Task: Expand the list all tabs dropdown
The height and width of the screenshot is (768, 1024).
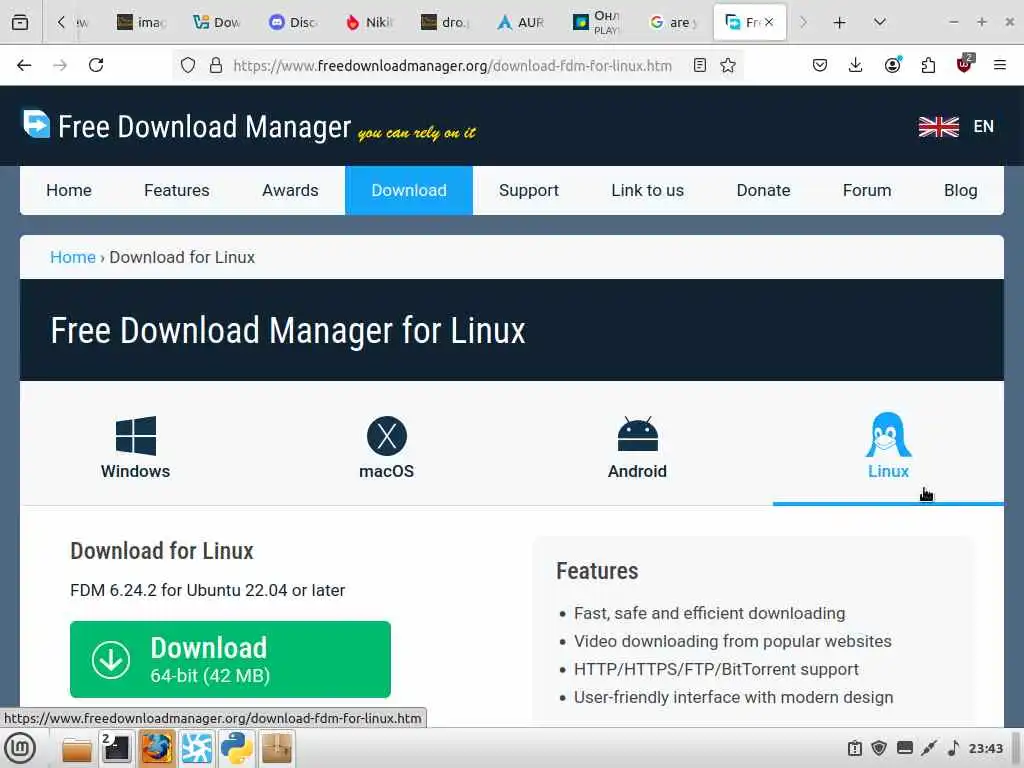Action: tap(880, 22)
